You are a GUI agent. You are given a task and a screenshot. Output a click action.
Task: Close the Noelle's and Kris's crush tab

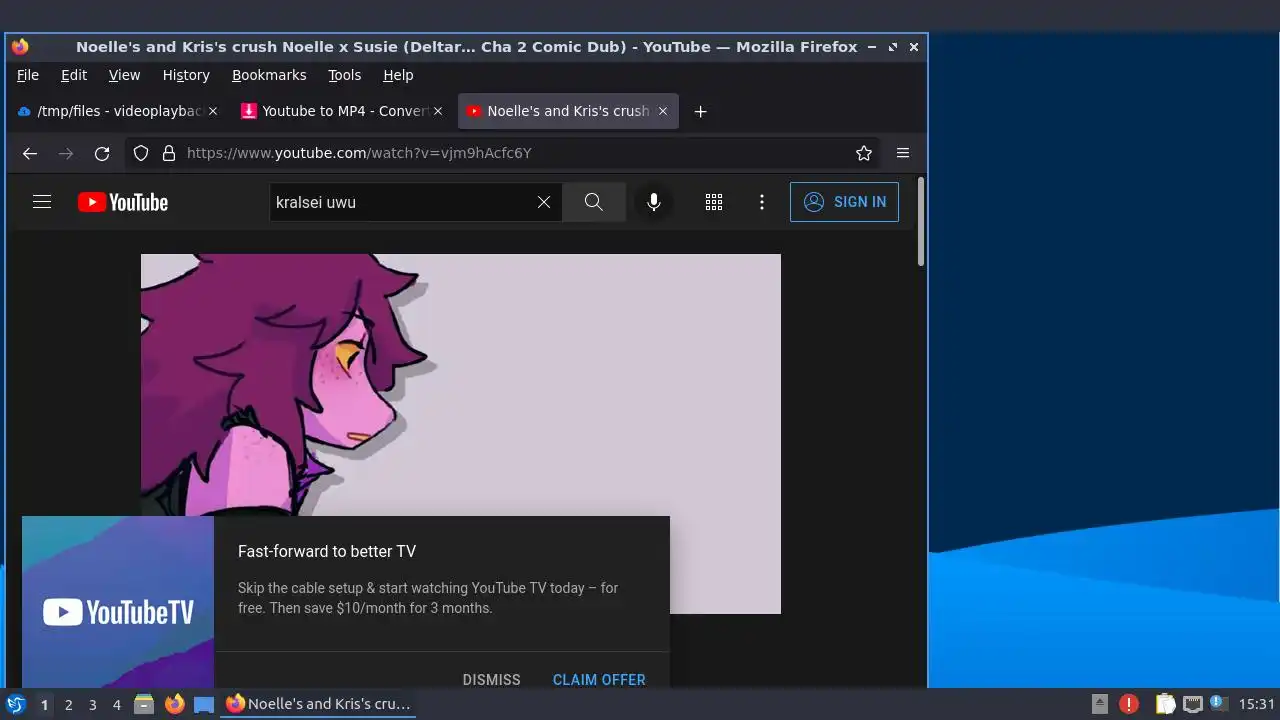[x=662, y=111]
